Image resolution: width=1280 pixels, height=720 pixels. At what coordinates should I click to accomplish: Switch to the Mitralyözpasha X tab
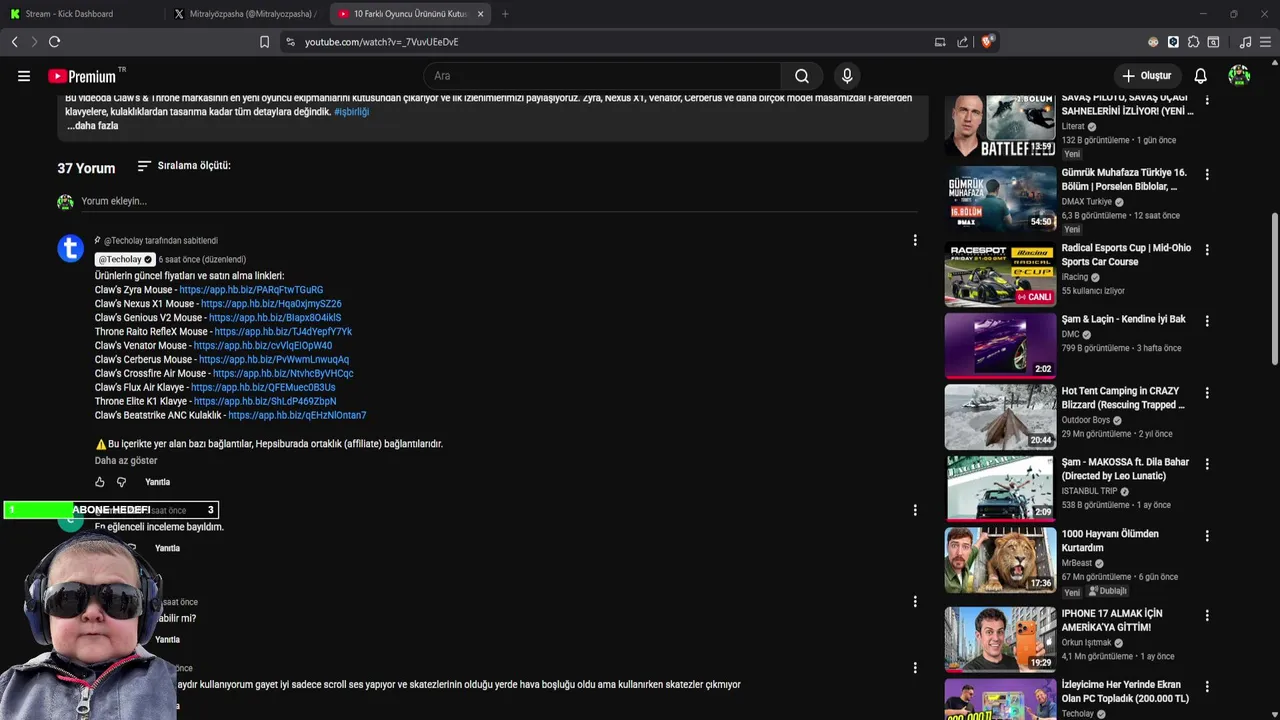click(x=245, y=14)
